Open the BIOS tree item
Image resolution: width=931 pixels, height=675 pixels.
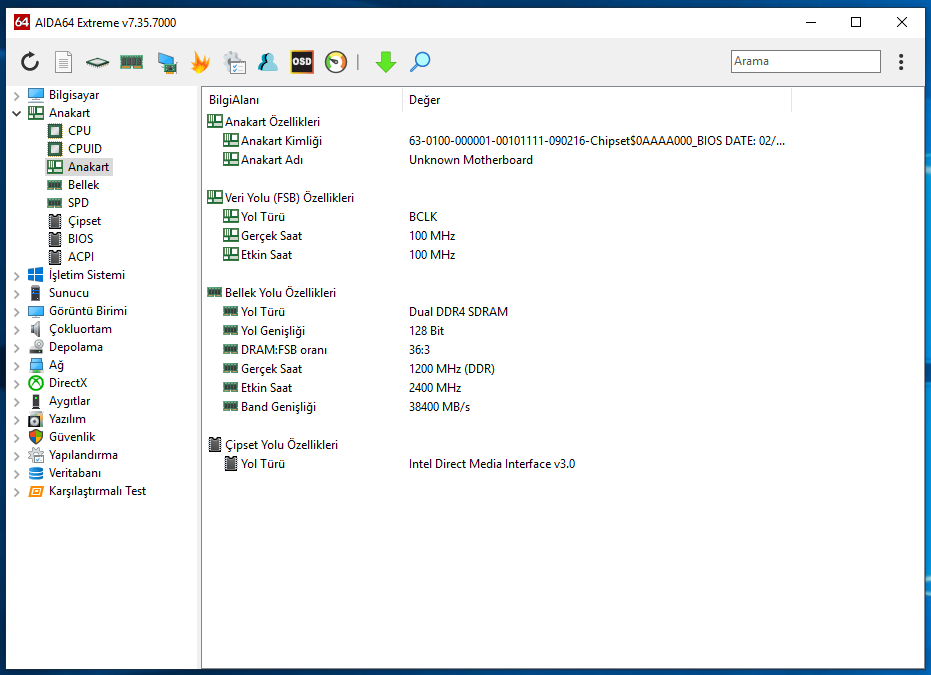coord(80,239)
